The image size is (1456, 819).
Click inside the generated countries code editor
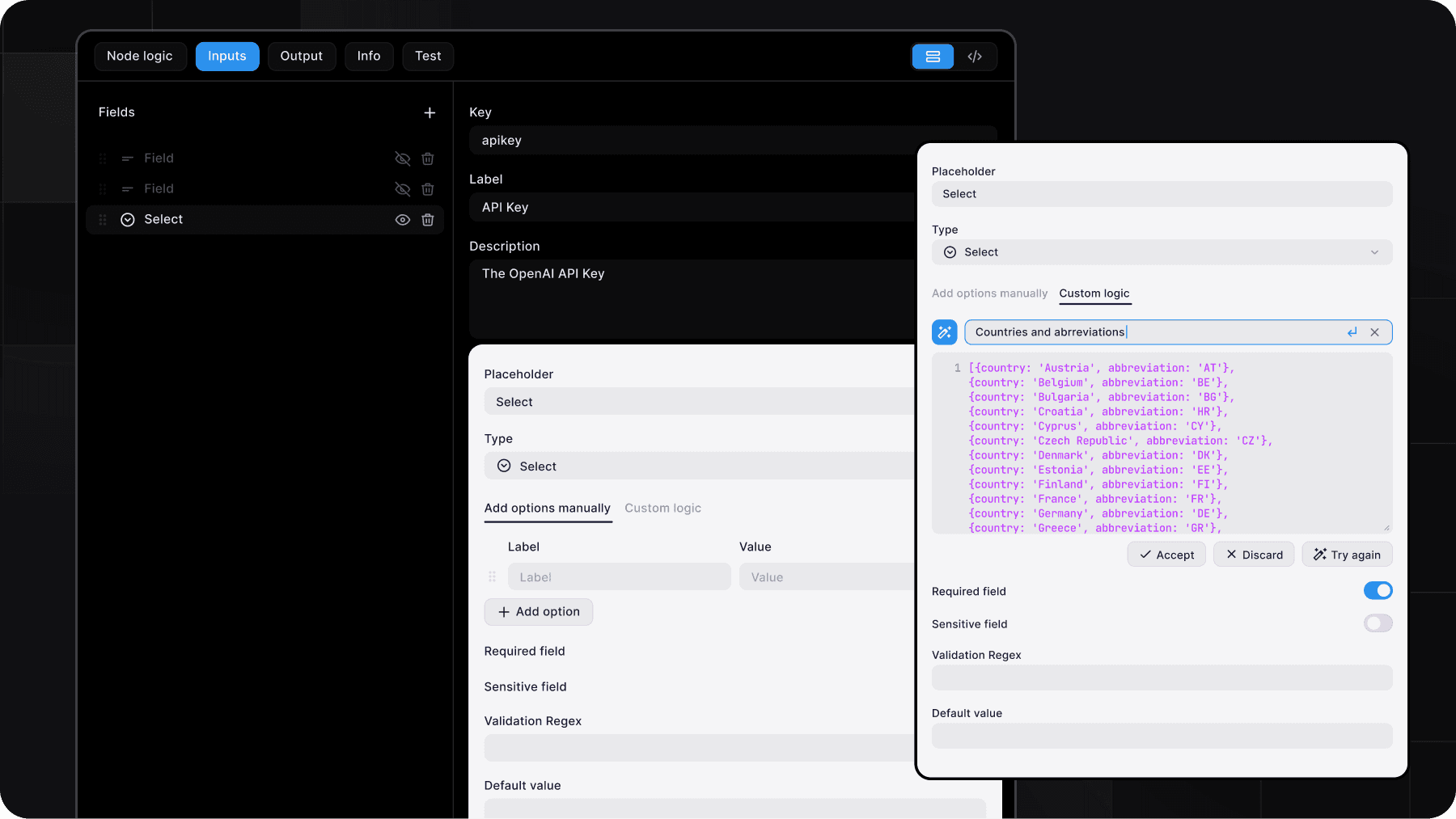pyautogui.click(x=1162, y=443)
